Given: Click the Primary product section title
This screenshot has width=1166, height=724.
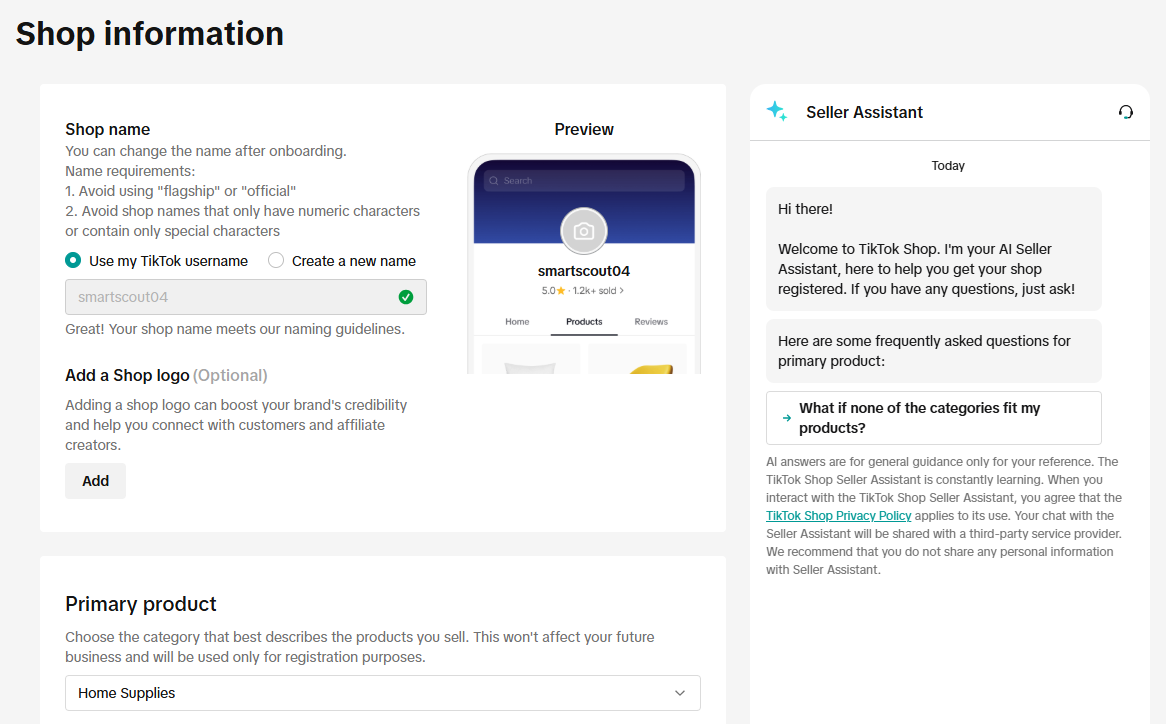Looking at the screenshot, I should (x=141, y=604).
